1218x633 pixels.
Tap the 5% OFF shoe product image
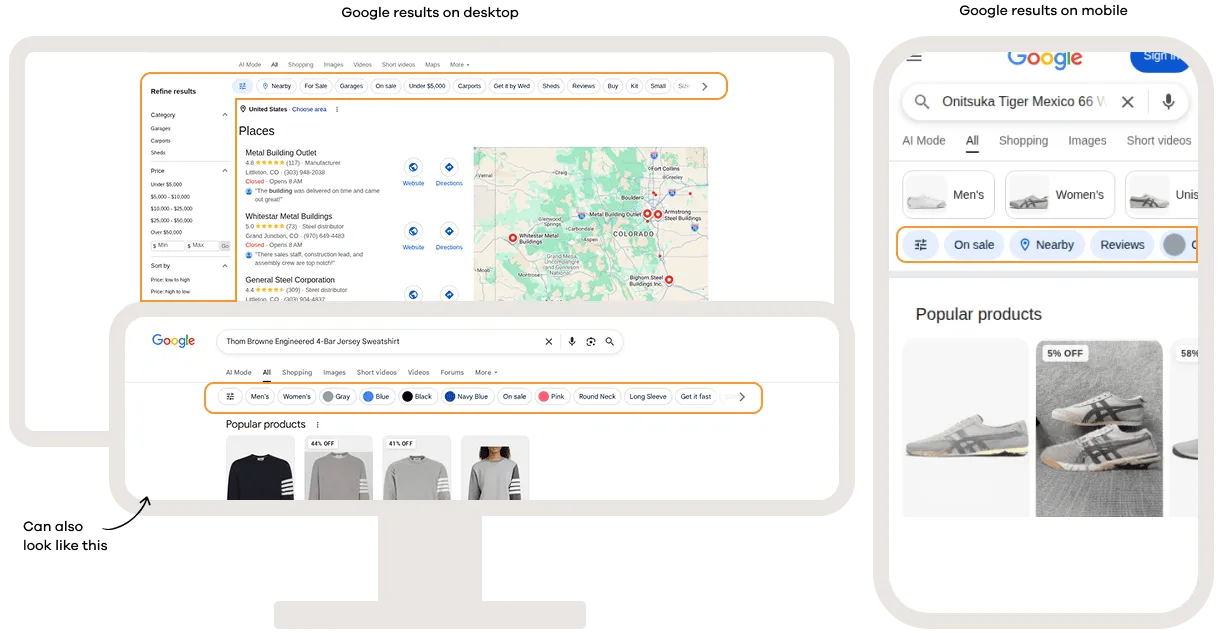click(x=1099, y=428)
